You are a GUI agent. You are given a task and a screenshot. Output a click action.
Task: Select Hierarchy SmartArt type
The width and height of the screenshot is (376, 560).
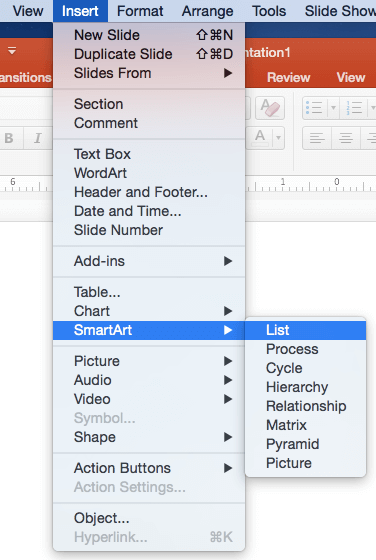point(306,387)
